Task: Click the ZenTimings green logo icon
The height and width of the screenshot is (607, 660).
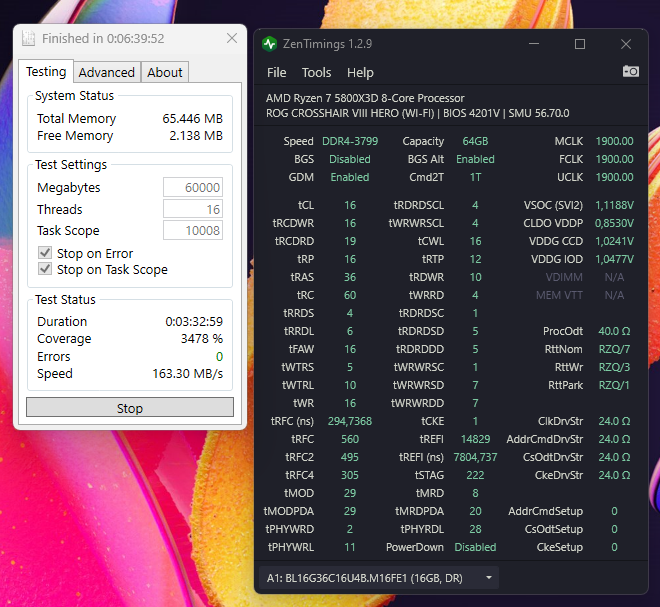Action: pos(269,44)
